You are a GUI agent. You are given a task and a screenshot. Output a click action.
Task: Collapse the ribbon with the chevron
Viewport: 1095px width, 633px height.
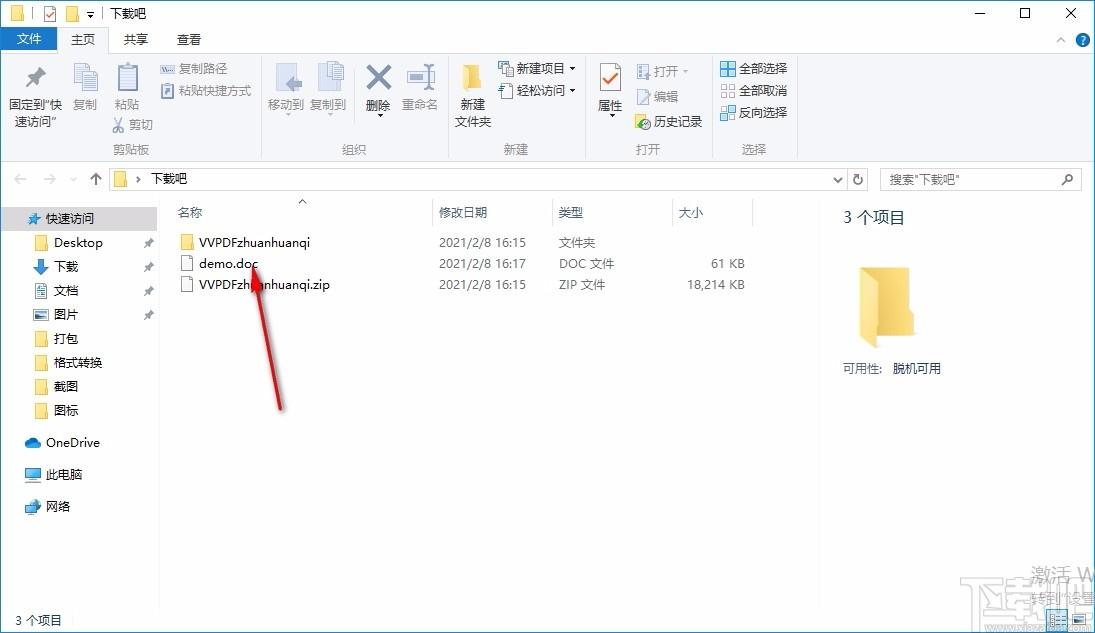pyautogui.click(x=1061, y=41)
